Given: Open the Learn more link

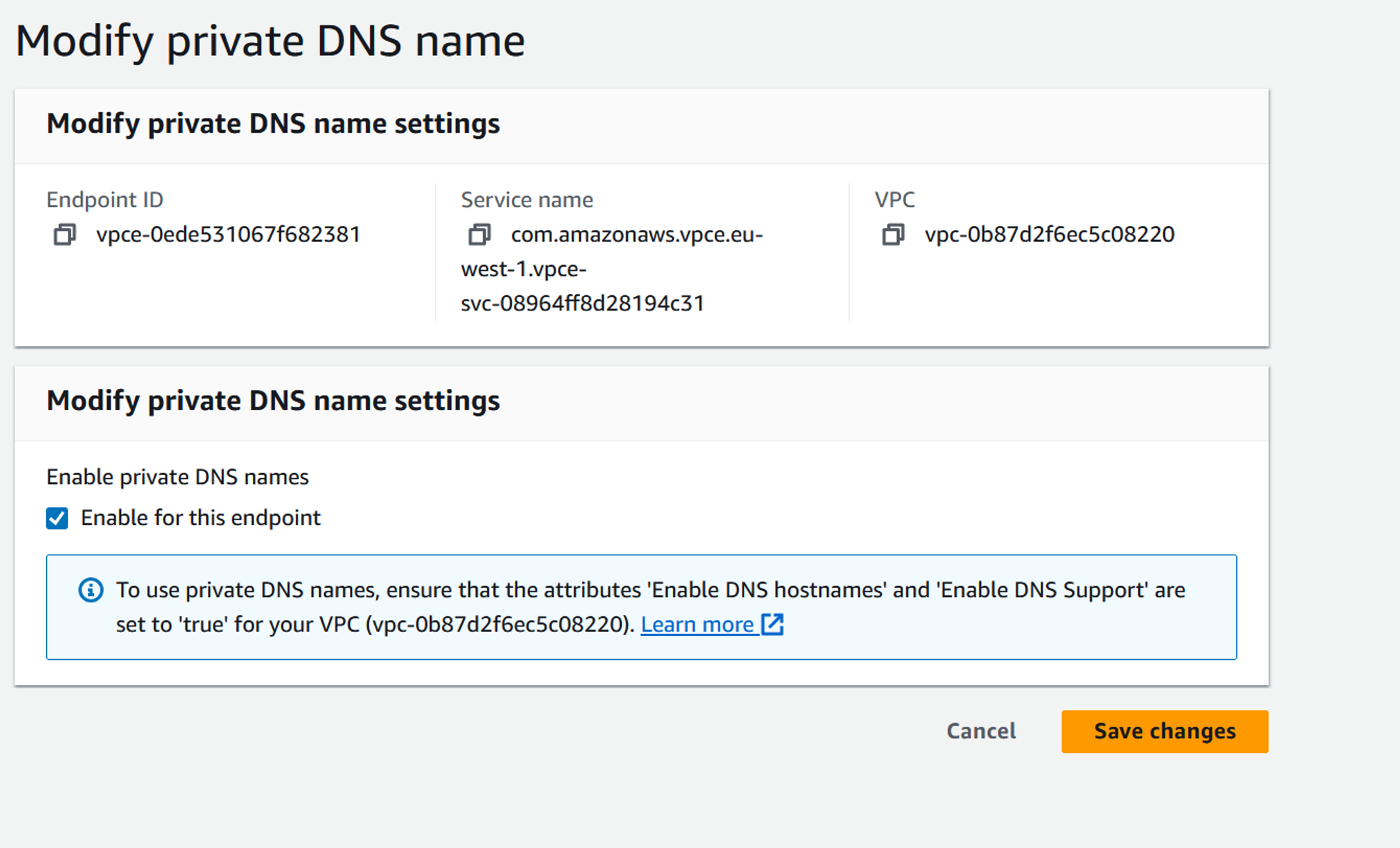Looking at the screenshot, I should 697,624.
